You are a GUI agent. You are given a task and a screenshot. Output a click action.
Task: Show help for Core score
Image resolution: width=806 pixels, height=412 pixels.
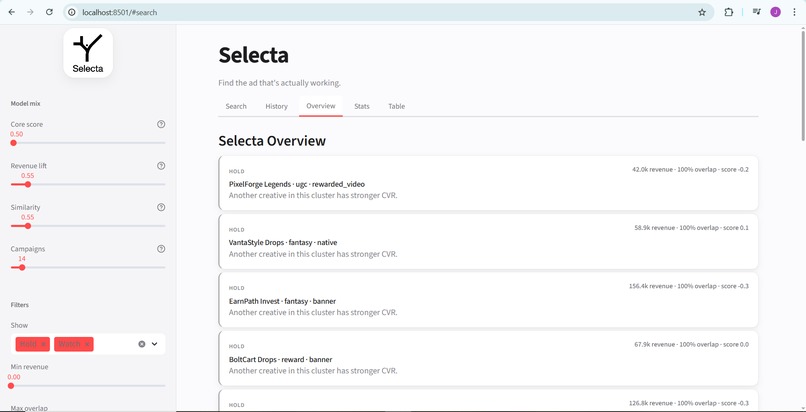[161, 124]
